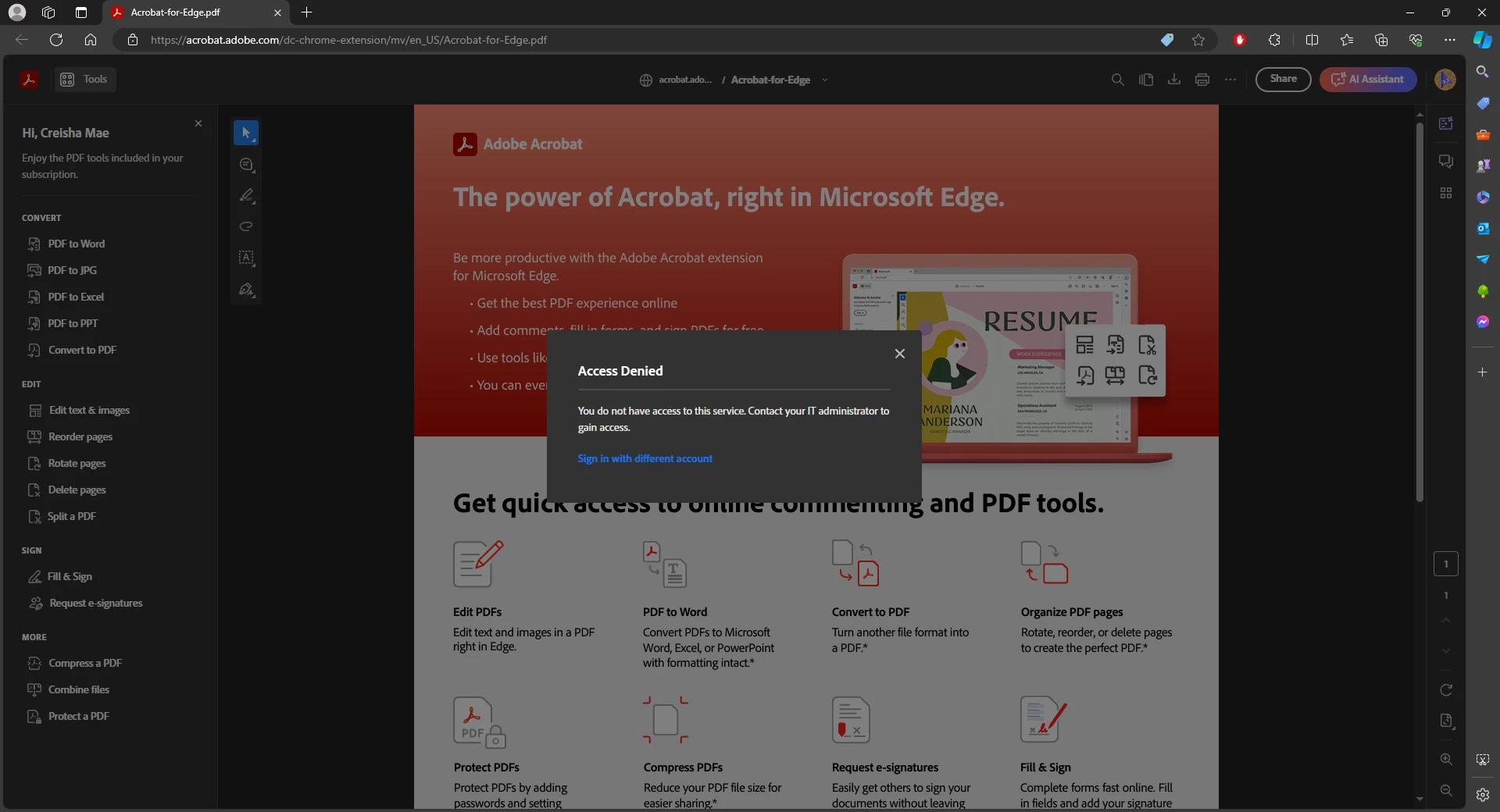The width and height of the screenshot is (1500, 812).
Task: Expand the Acrobat-for-Edge file name dropdown
Action: coord(825,80)
